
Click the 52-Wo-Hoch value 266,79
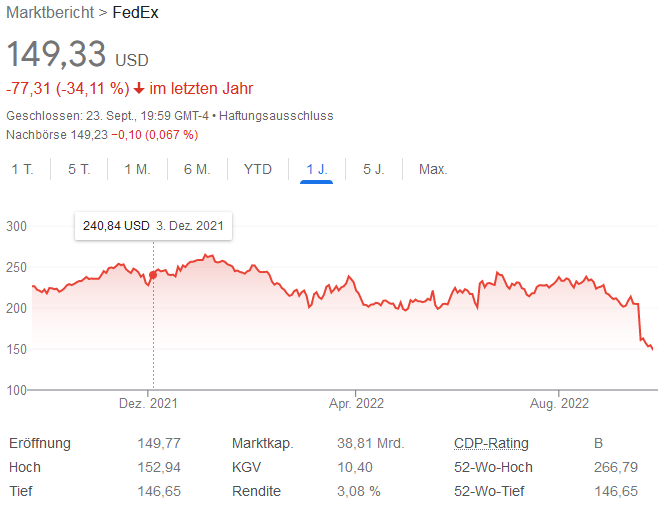coord(612,467)
